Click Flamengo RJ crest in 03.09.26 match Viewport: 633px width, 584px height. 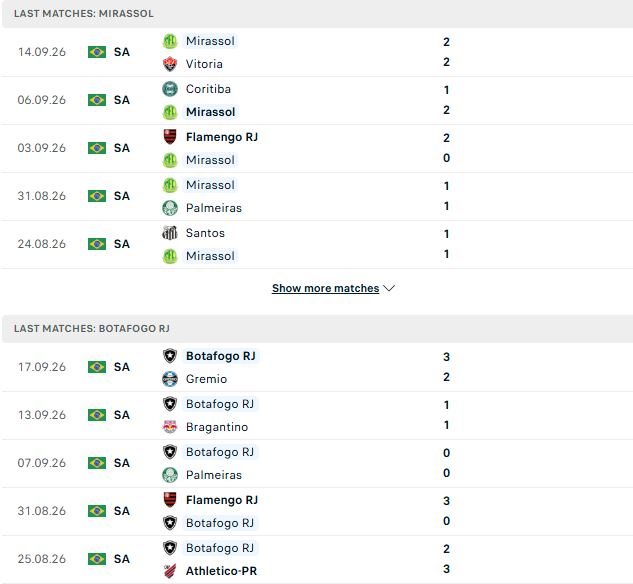tap(170, 137)
